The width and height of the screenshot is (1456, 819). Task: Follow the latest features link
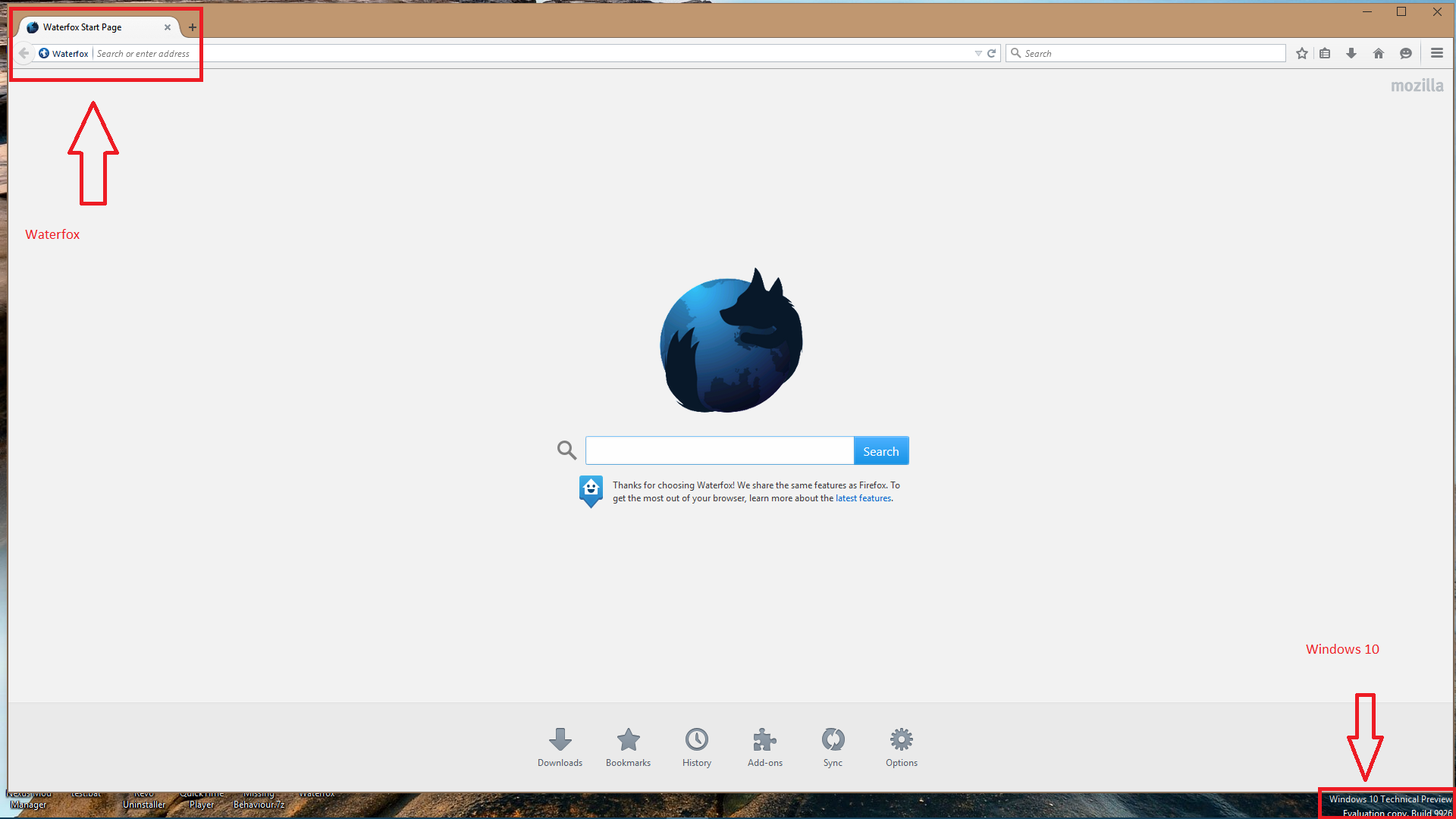pyautogui.click(x=863, y=498)
